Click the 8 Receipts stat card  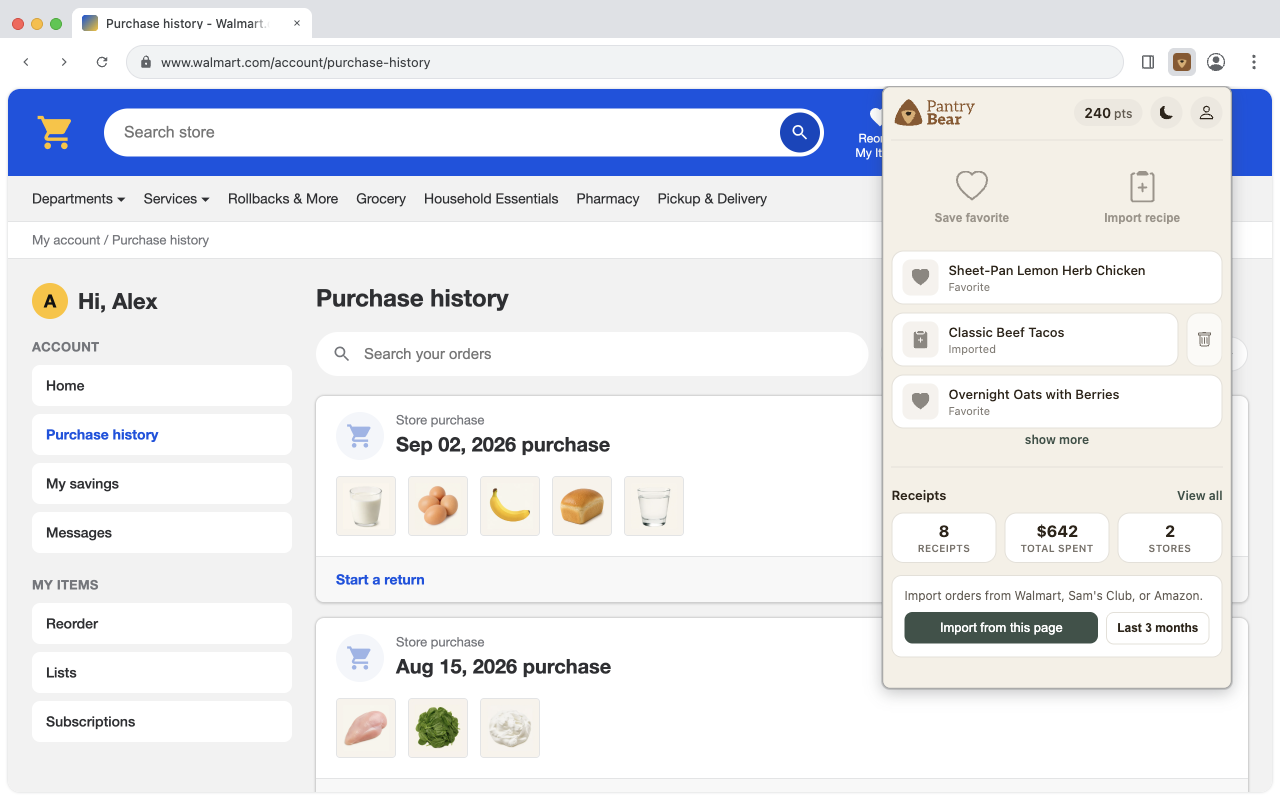pos(944,538)
